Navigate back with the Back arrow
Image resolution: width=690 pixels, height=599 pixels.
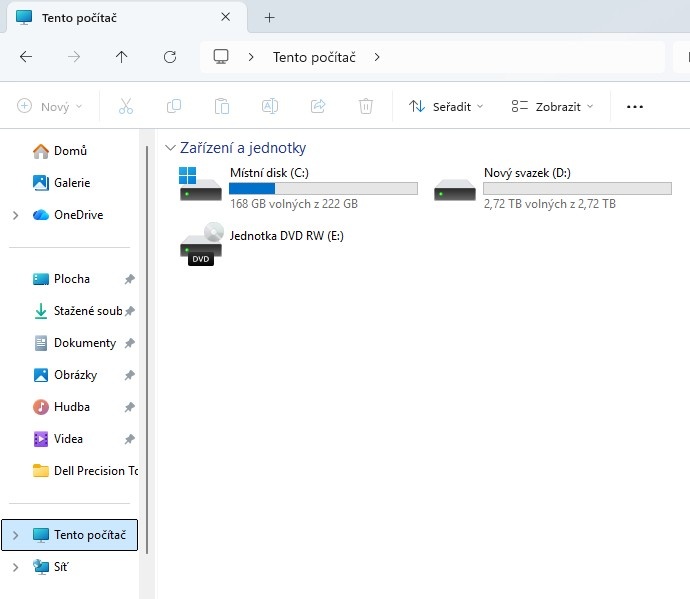[x=26, y=57]
